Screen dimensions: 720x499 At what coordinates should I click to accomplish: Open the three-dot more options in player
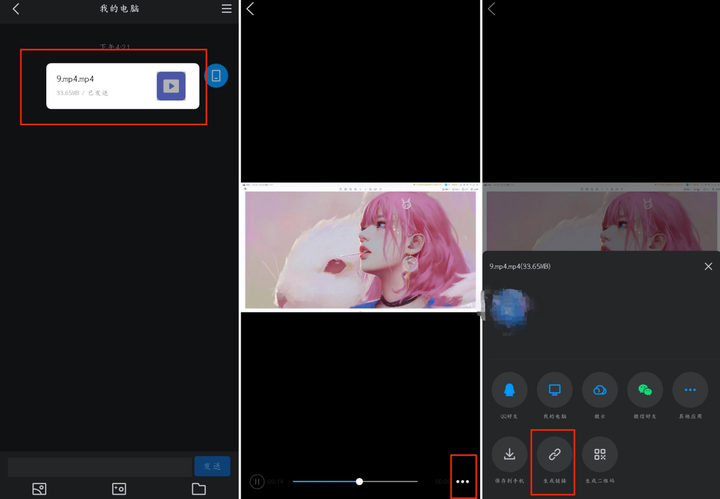(x=463, y=482)
